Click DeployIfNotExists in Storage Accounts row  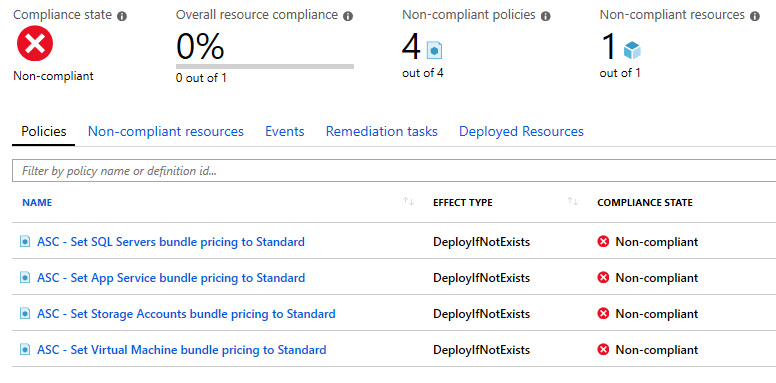click(482, 314)
